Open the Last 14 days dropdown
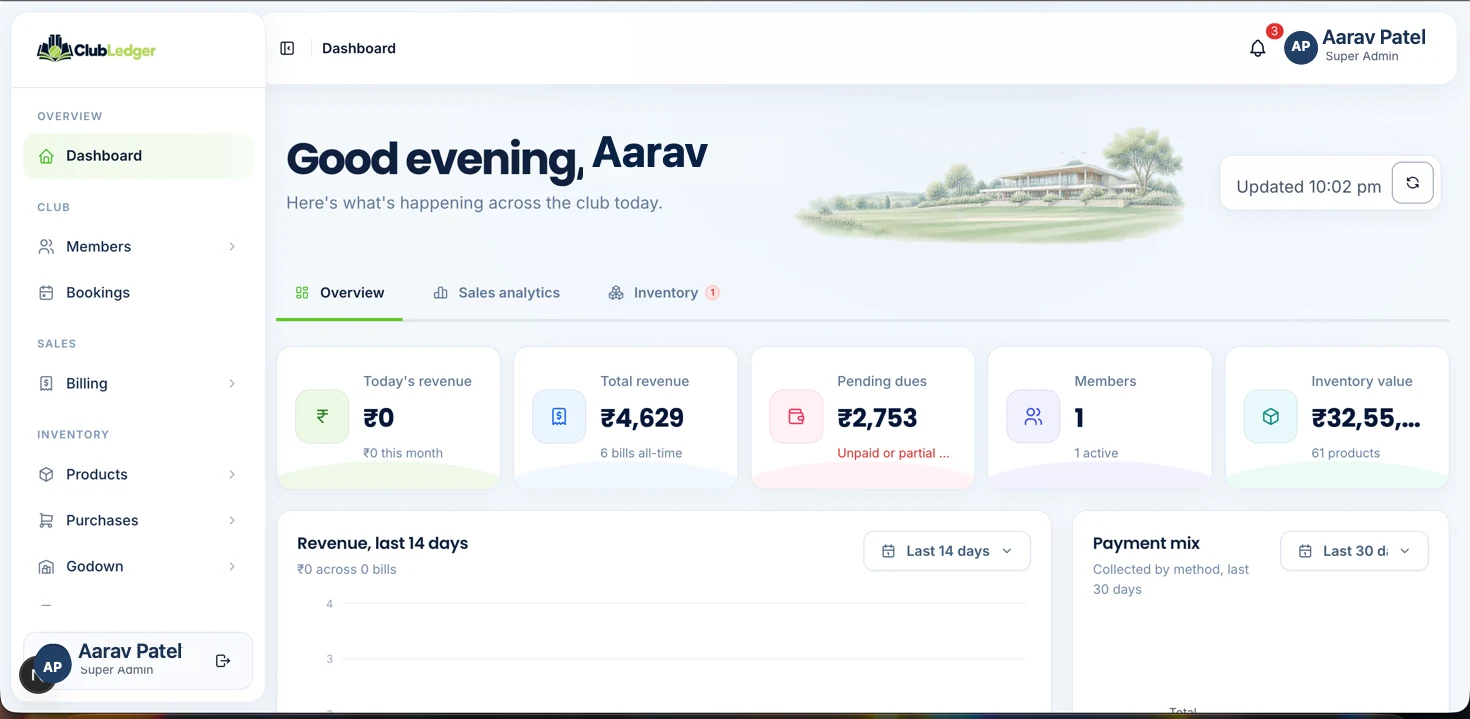 [947, 551]
